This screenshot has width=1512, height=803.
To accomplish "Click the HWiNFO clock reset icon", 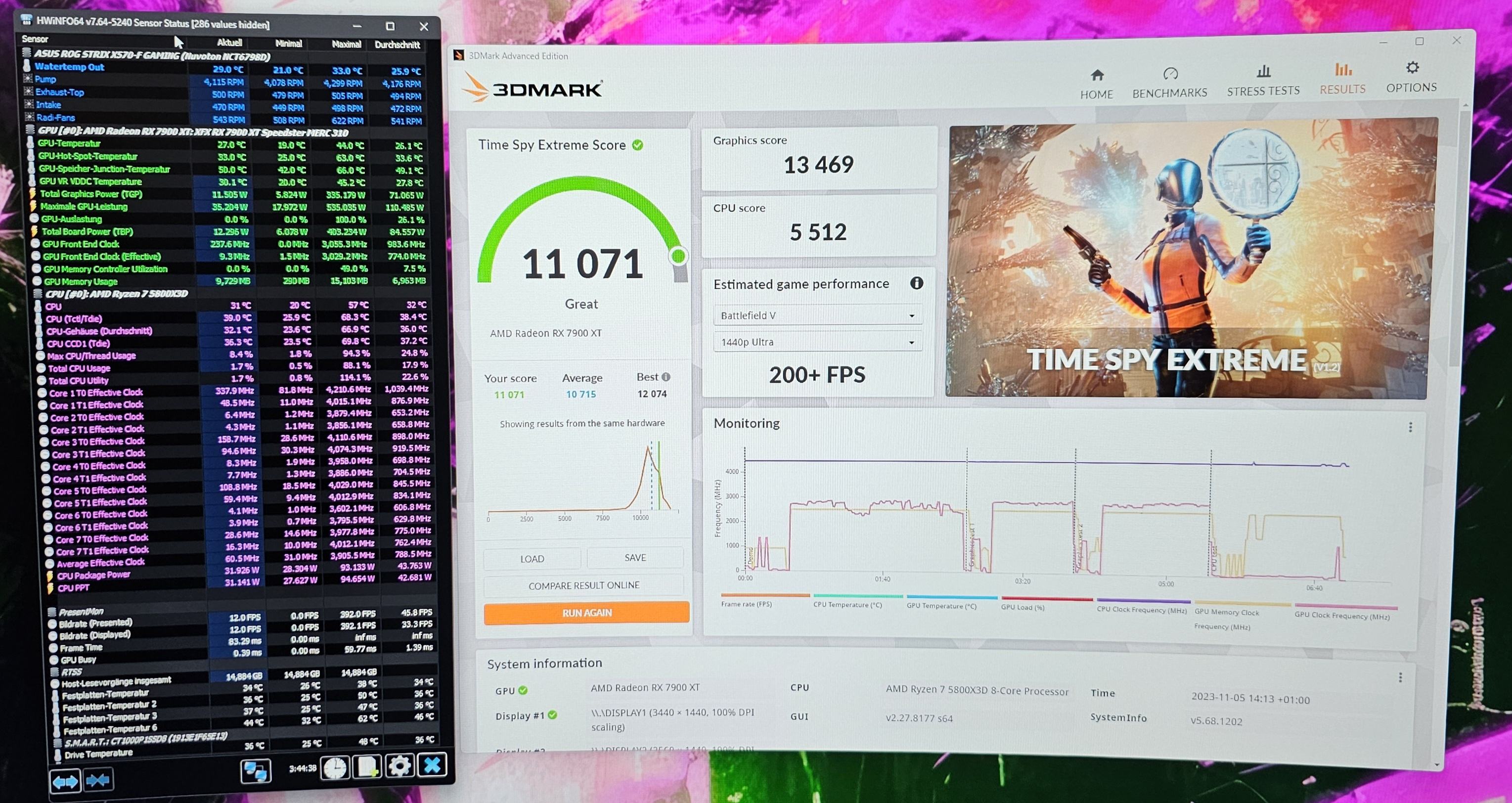I will (x=335, y=768).
